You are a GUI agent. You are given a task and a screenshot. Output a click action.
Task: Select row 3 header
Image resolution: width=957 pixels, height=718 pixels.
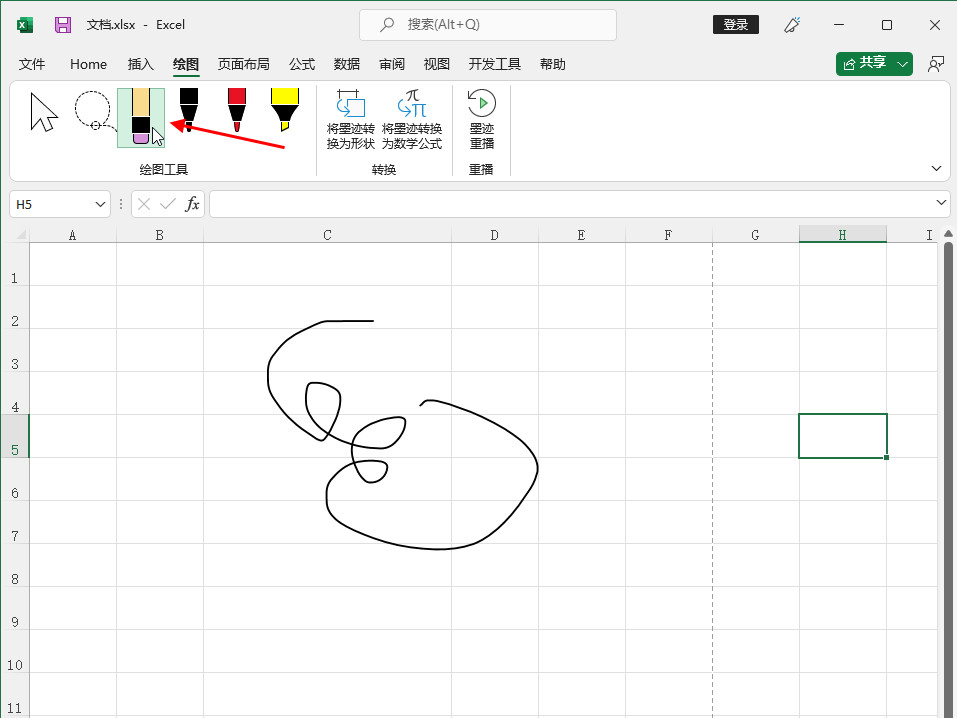pos(15,350)
